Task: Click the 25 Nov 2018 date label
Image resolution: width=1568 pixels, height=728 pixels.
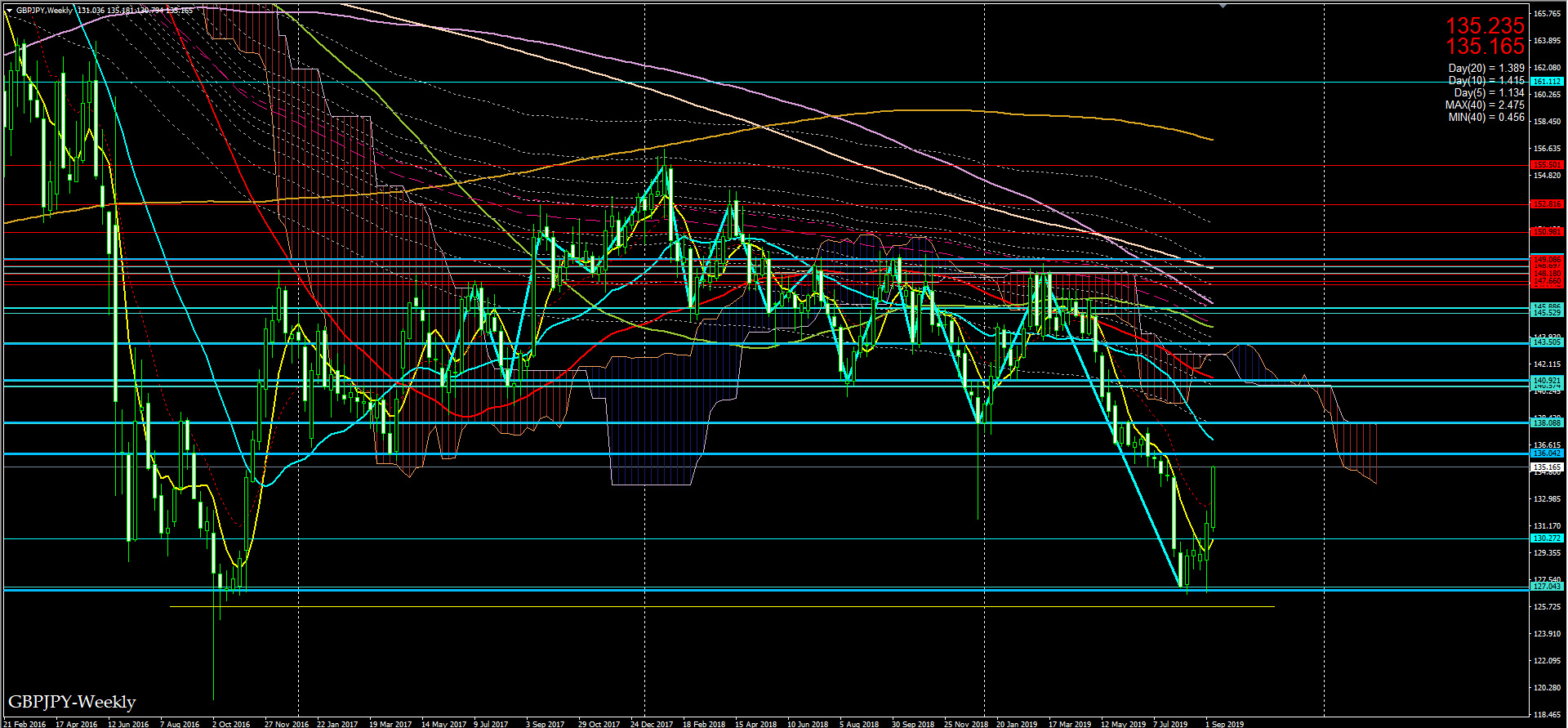Action: click(x=965, y=724)
